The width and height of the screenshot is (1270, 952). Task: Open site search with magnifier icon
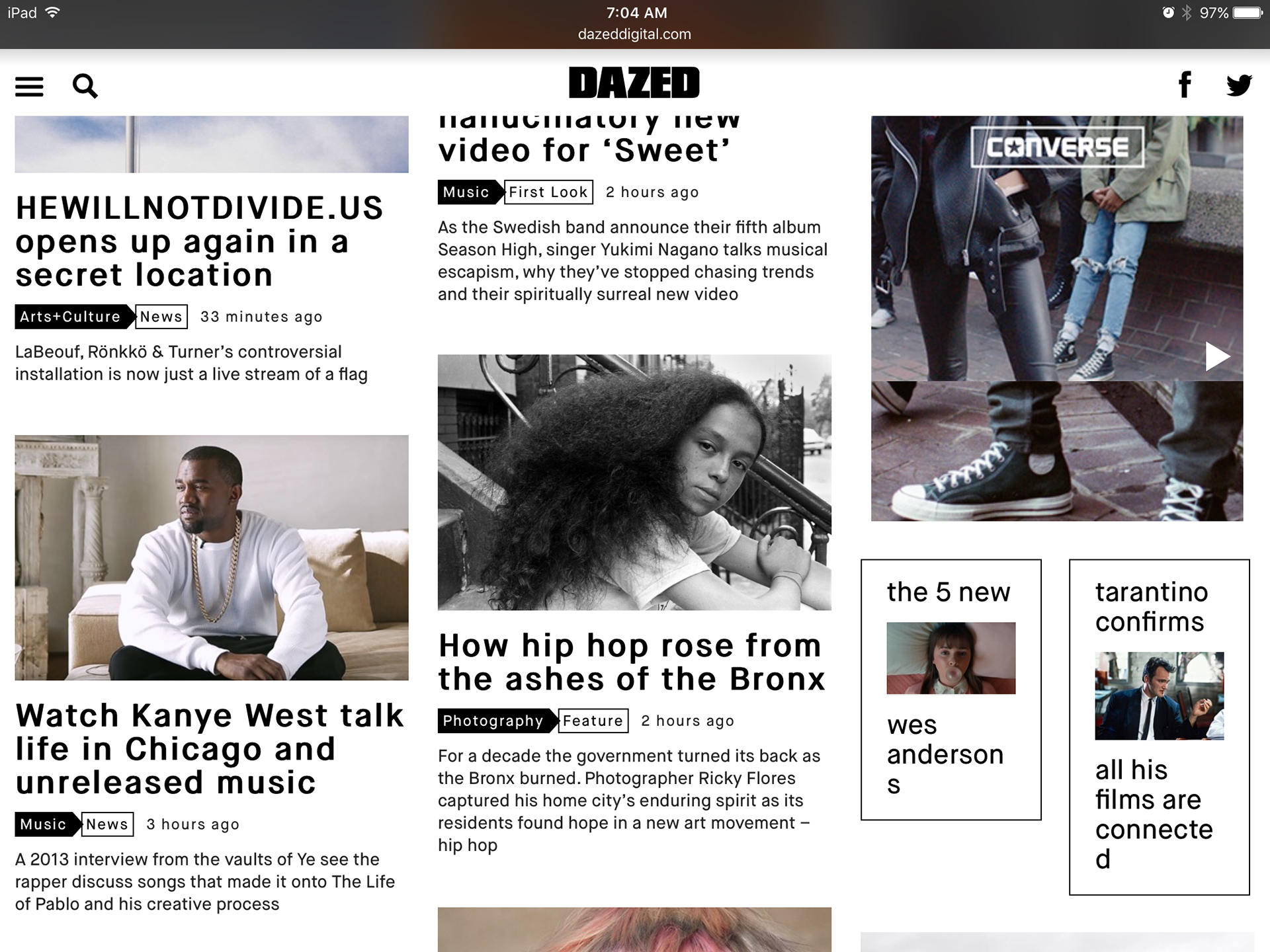tap(85, 86)
